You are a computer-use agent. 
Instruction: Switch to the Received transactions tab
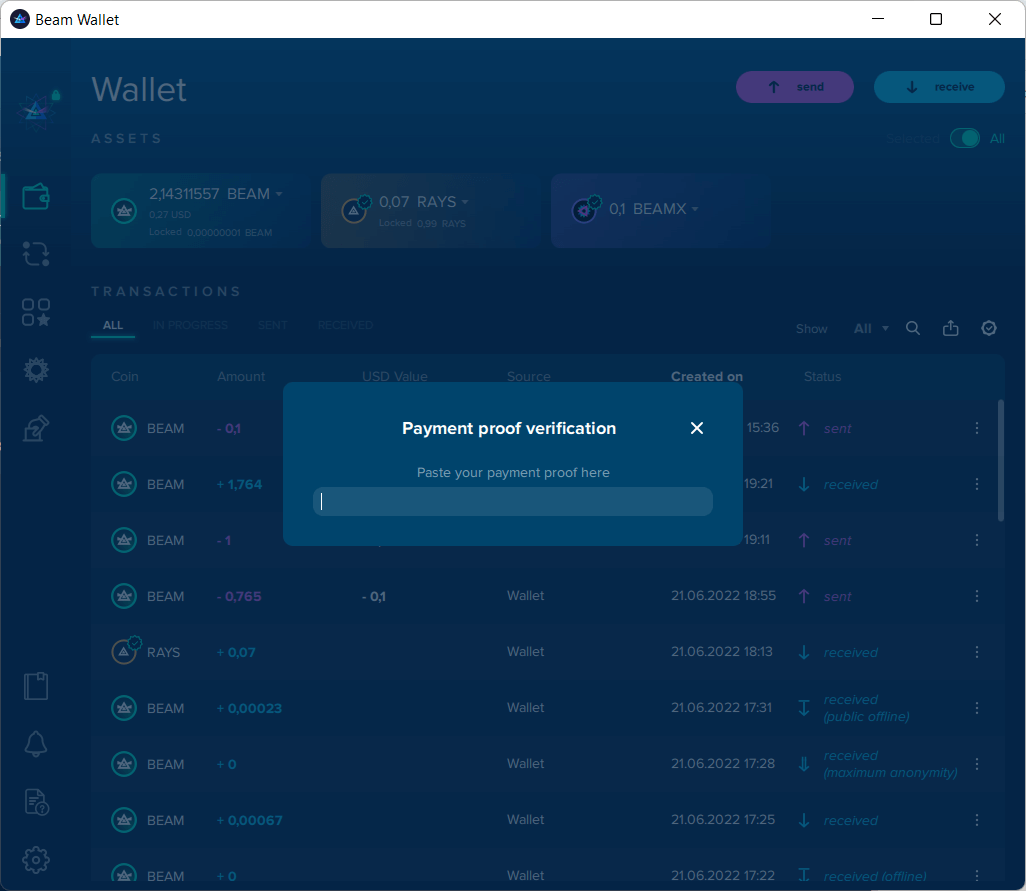(345, 325)
